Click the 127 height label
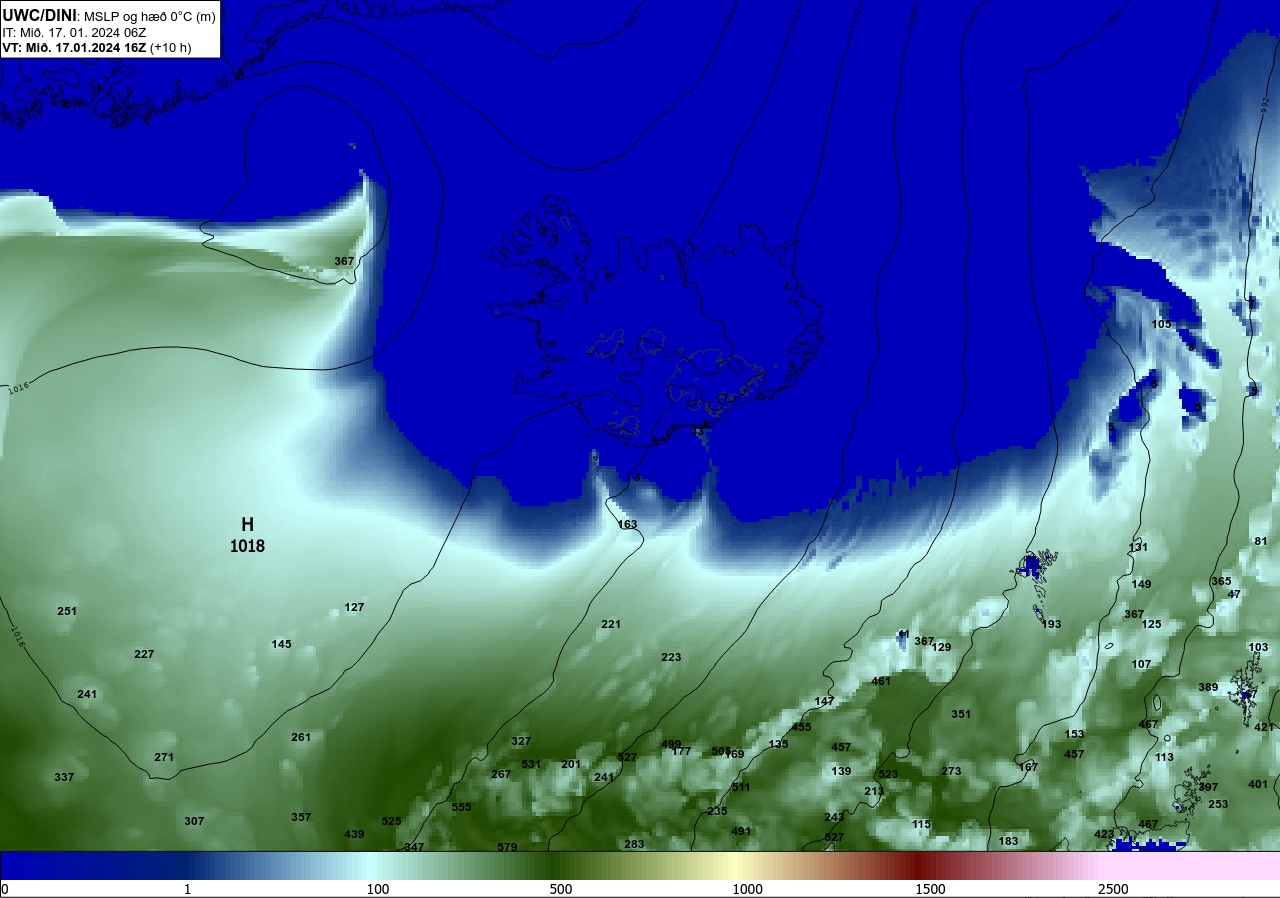1280x898 pixels. pos(354,607)
